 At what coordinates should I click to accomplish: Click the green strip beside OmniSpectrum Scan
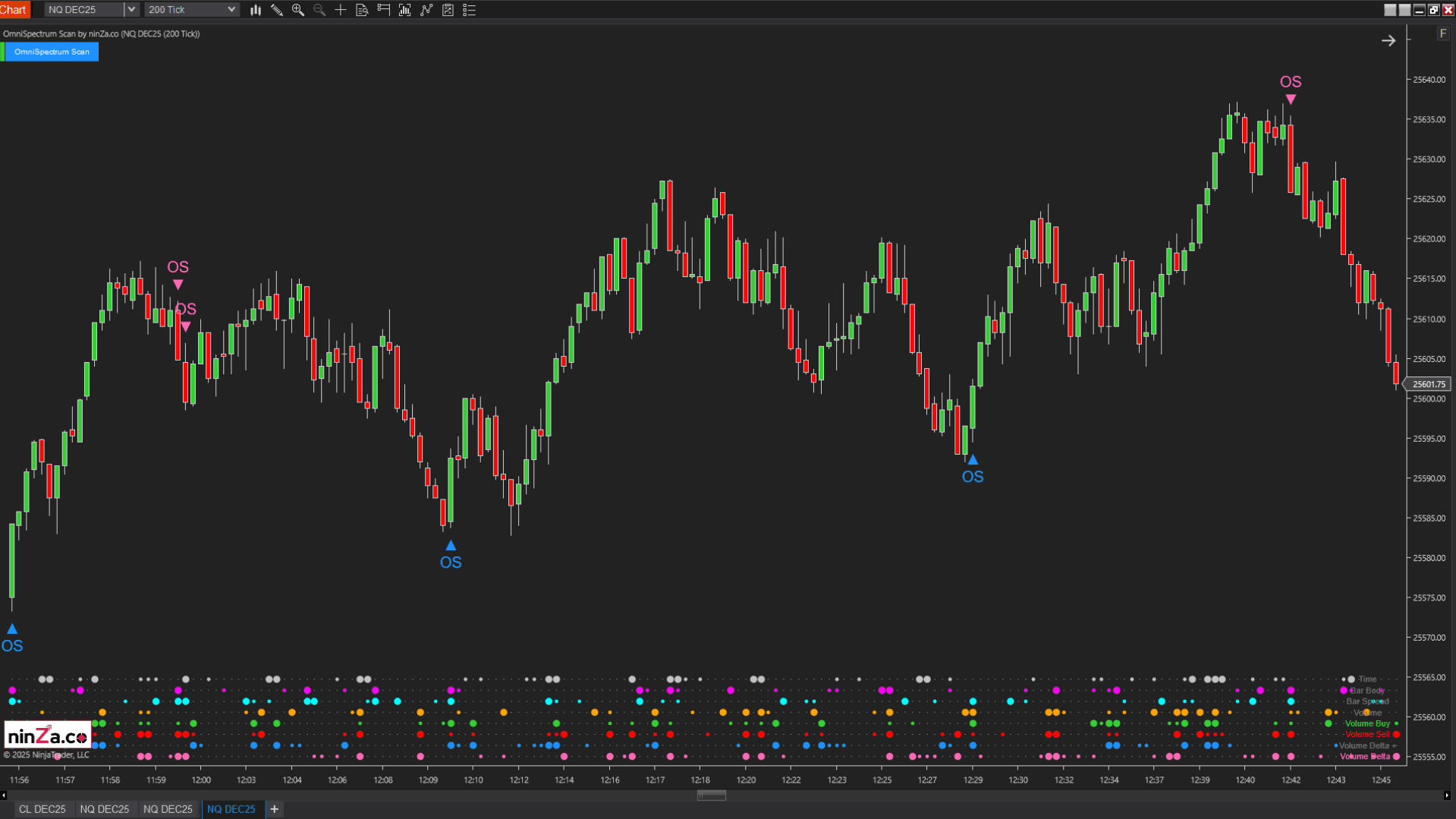coord(2,52)
